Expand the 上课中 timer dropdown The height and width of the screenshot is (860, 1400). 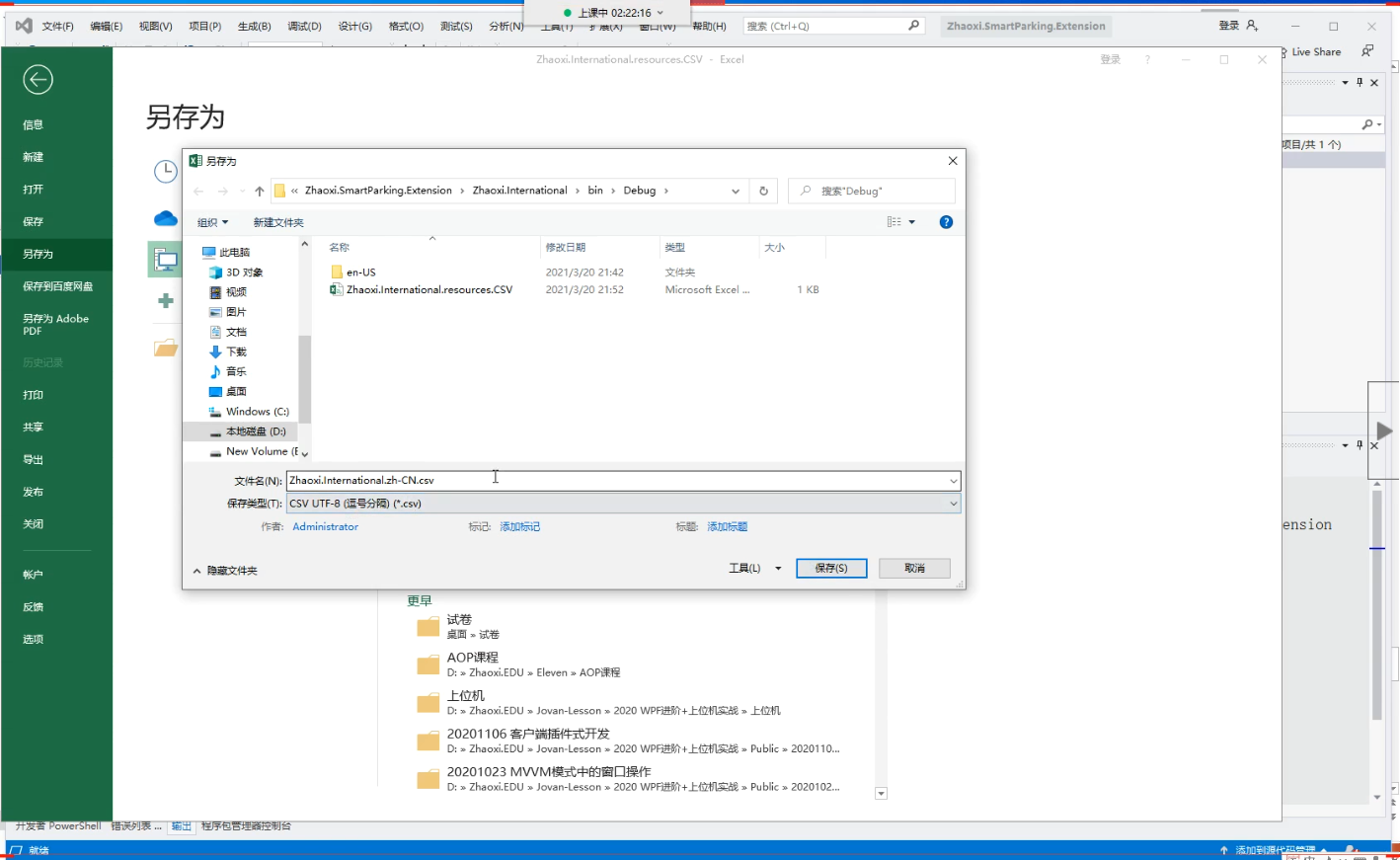point(661,13)
